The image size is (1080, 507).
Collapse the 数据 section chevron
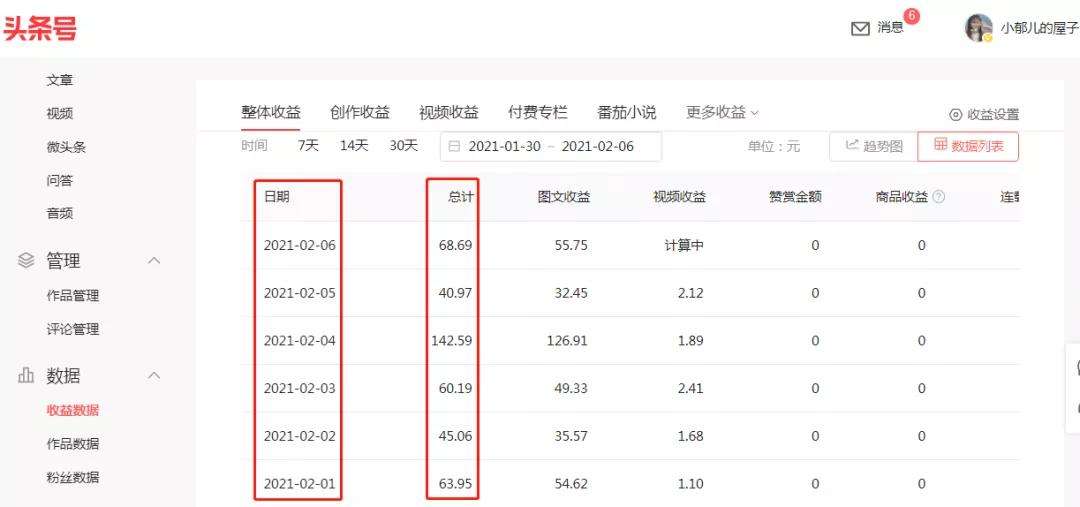(x=155, y=375)
